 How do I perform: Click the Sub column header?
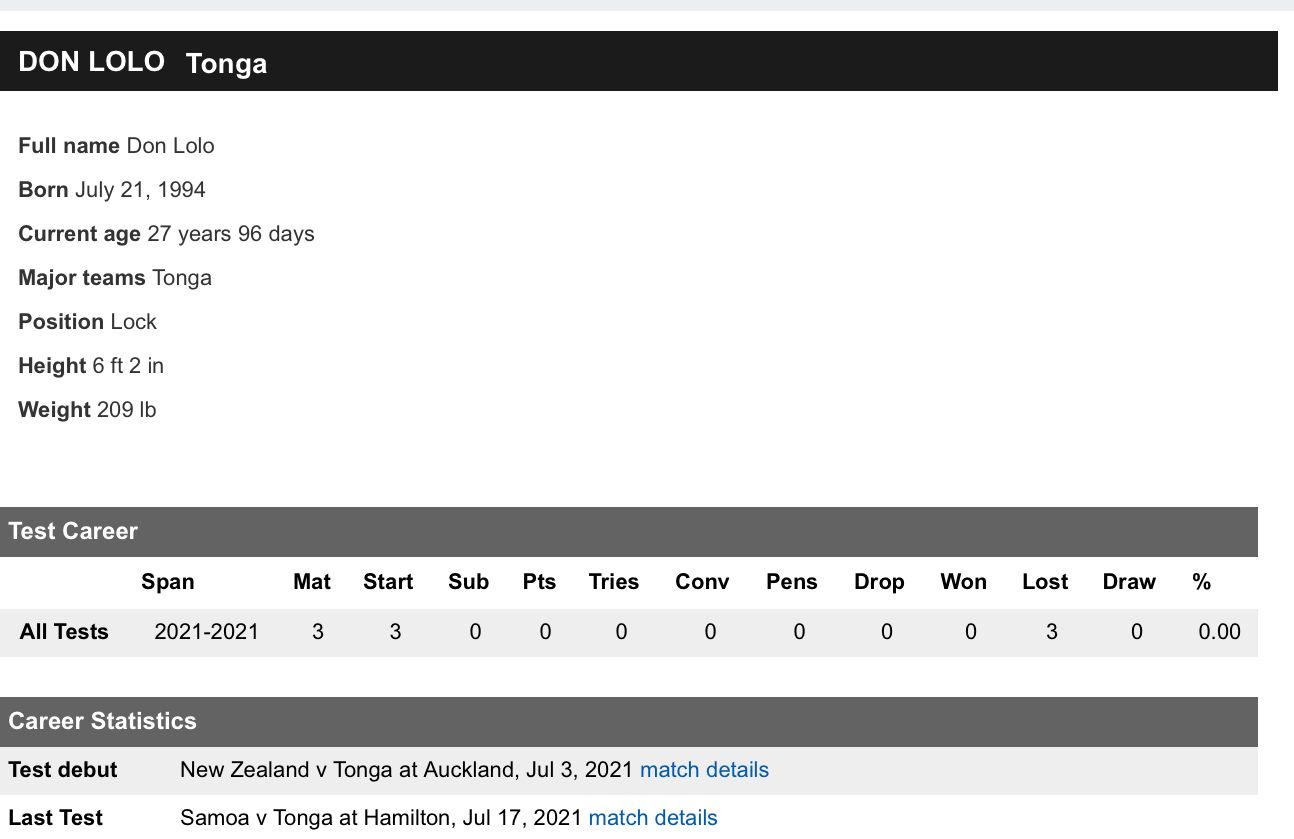tap(468, 582)
